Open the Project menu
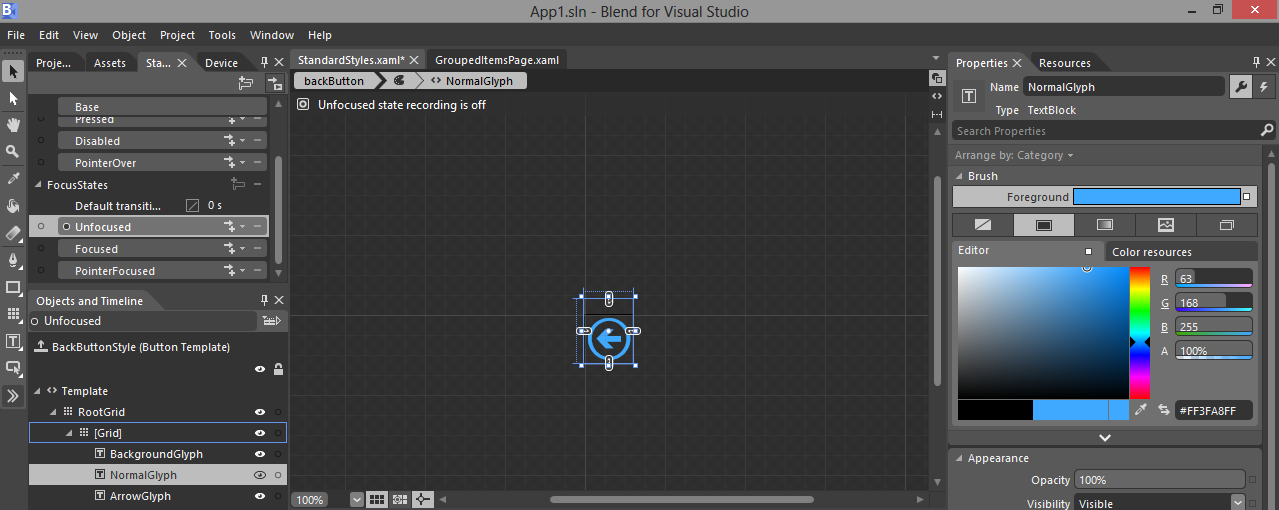This screenshot has width=1279, height=510. pos(178,35)
